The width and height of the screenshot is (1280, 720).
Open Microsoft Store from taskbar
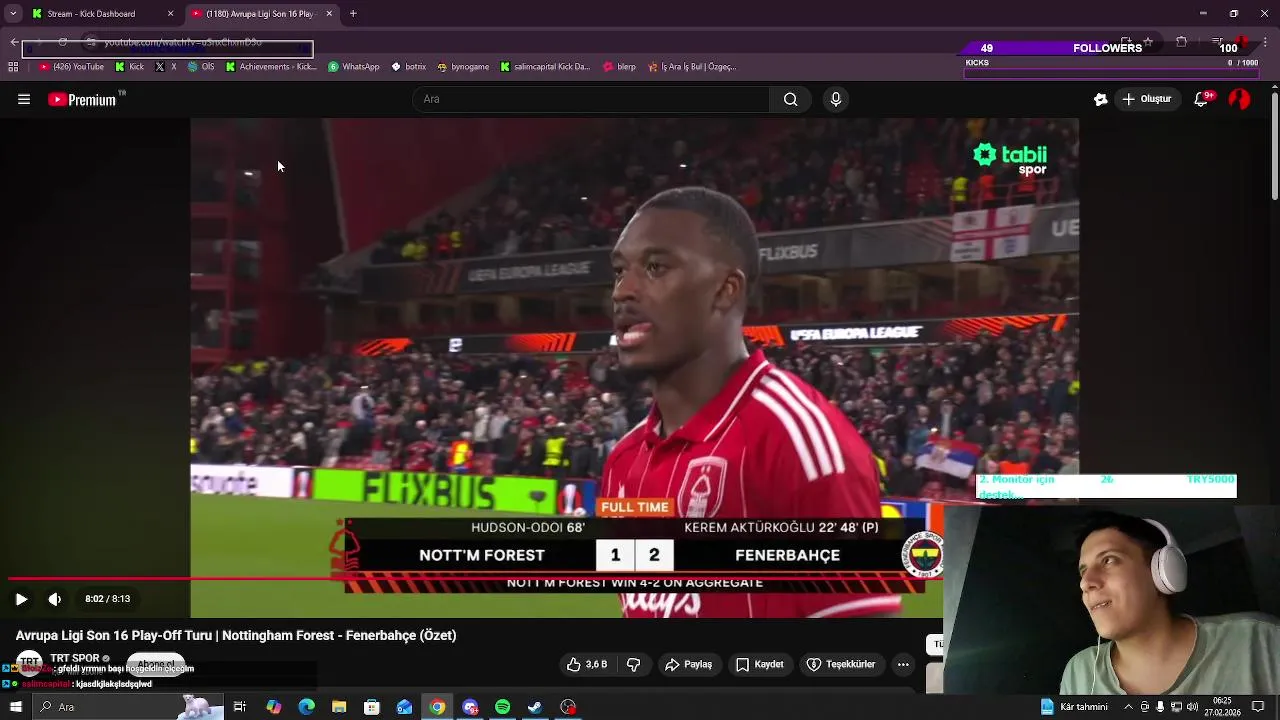[372, 707]
